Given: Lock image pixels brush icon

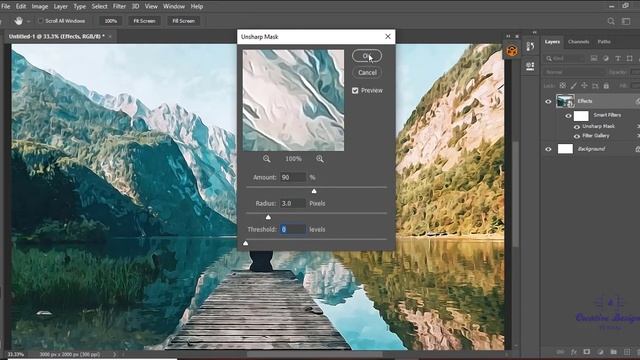Looking at the screenshot, I should pos(573,86).
